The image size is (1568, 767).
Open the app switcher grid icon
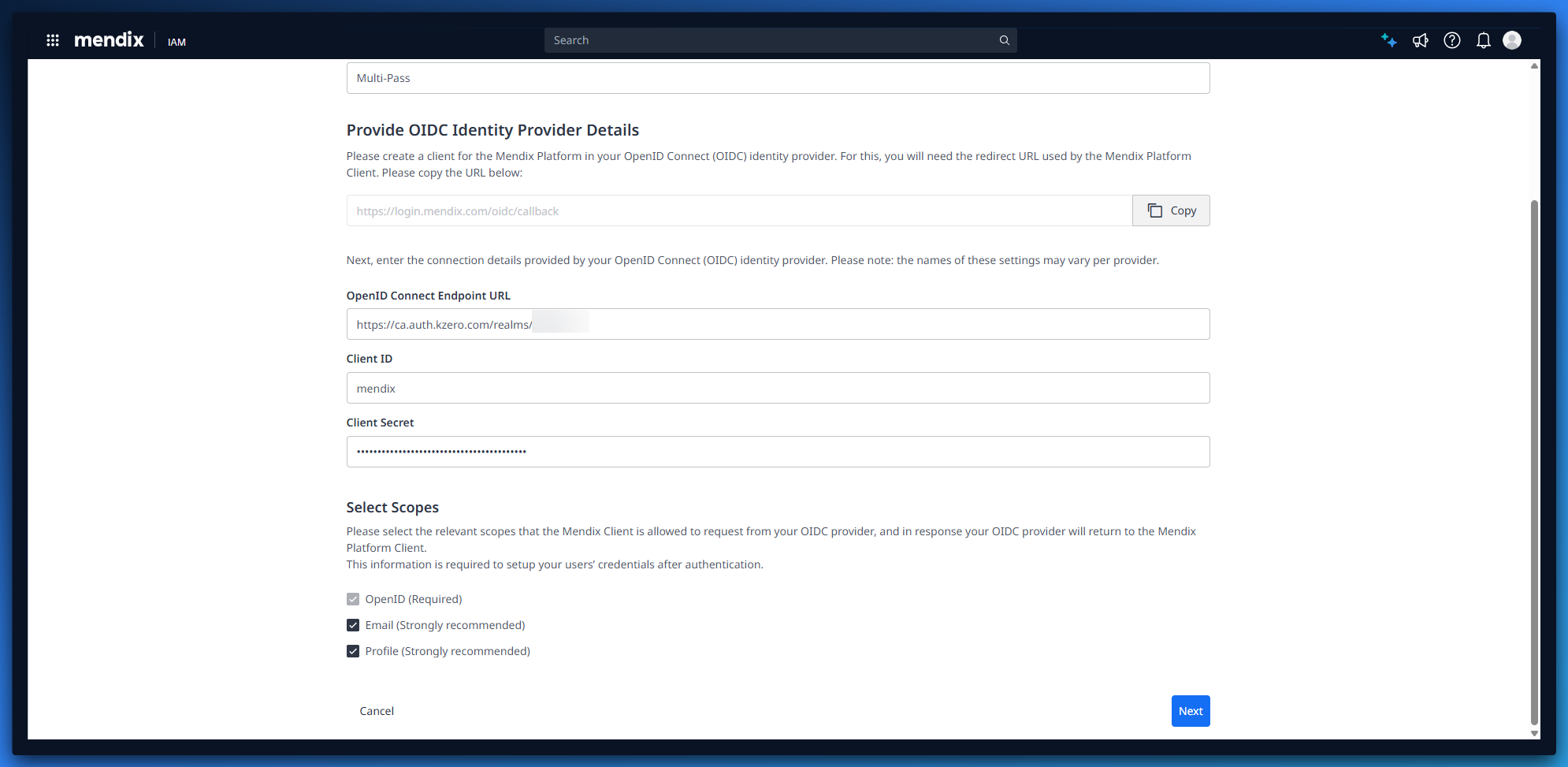[53, 40]
